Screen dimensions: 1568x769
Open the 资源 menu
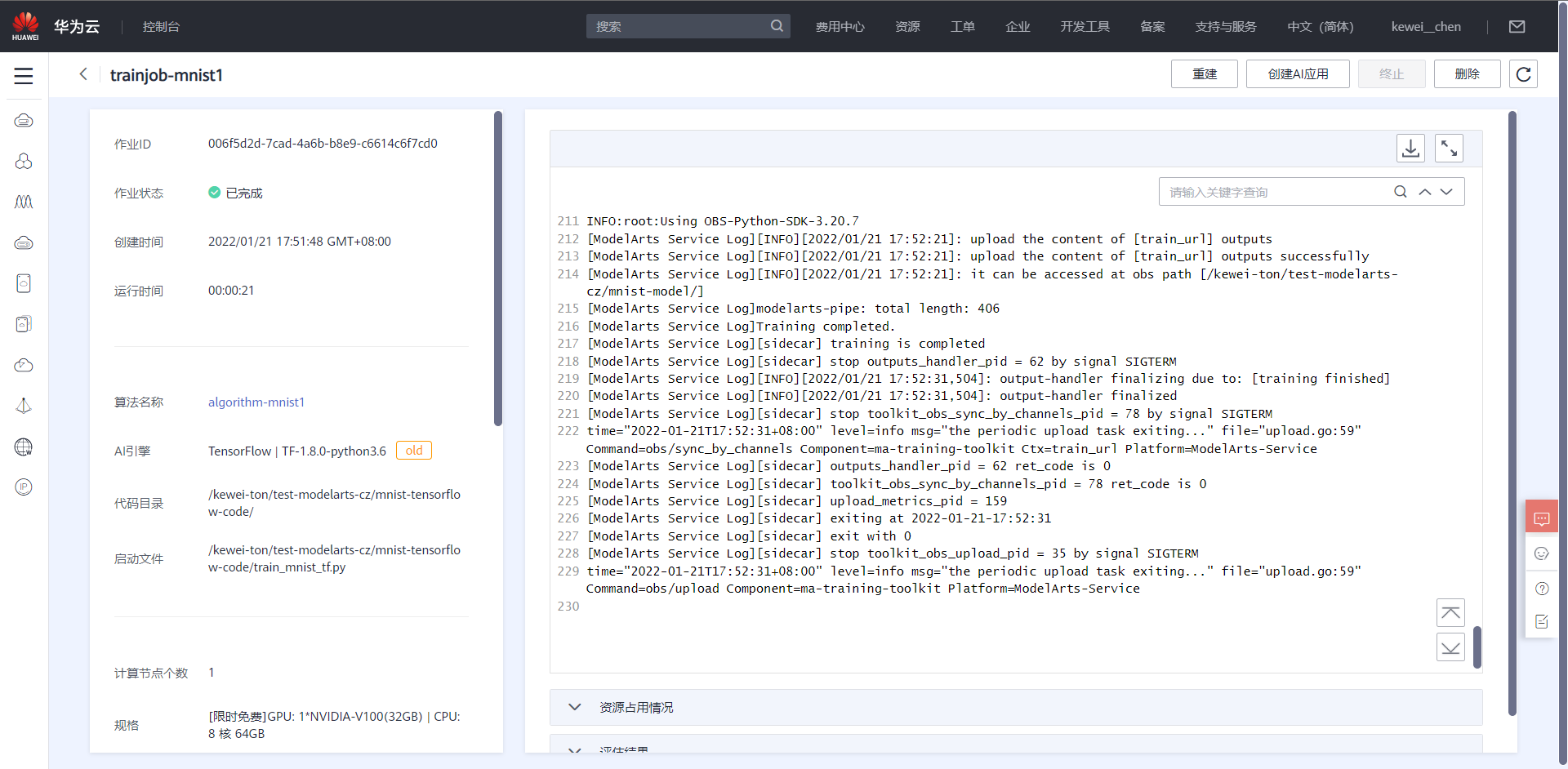click(907, 26)
